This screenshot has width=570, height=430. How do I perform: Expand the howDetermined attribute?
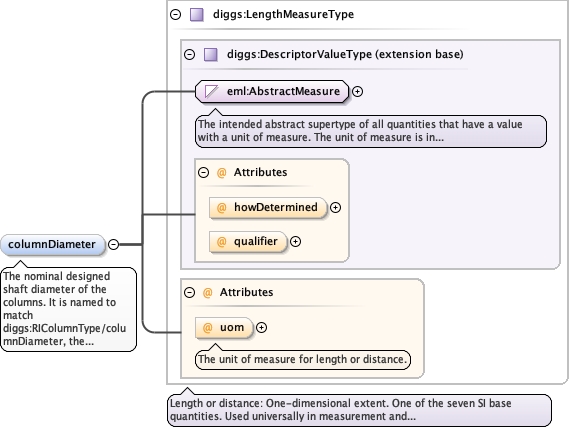[x=335, y=208]
